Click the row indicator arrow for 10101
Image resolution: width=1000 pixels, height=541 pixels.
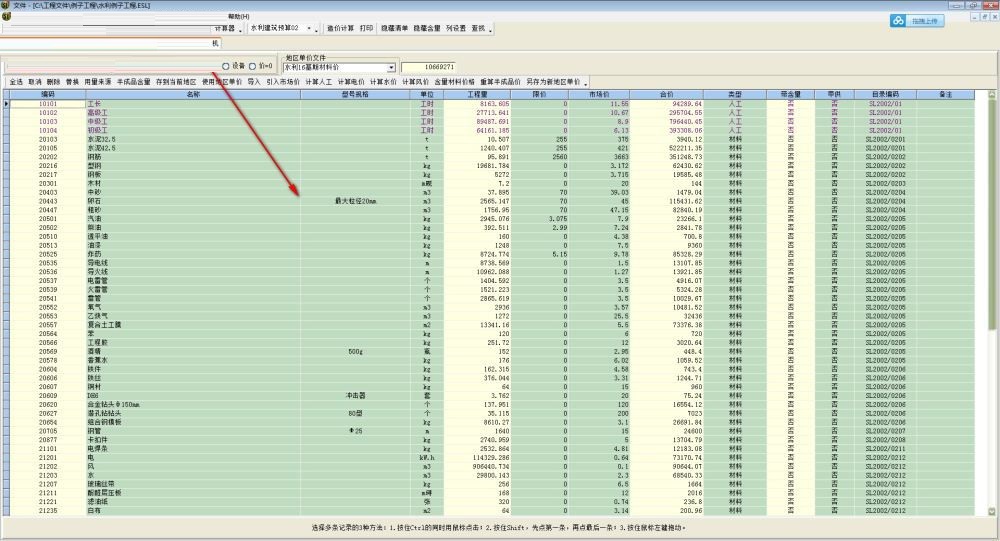(5, 103)
